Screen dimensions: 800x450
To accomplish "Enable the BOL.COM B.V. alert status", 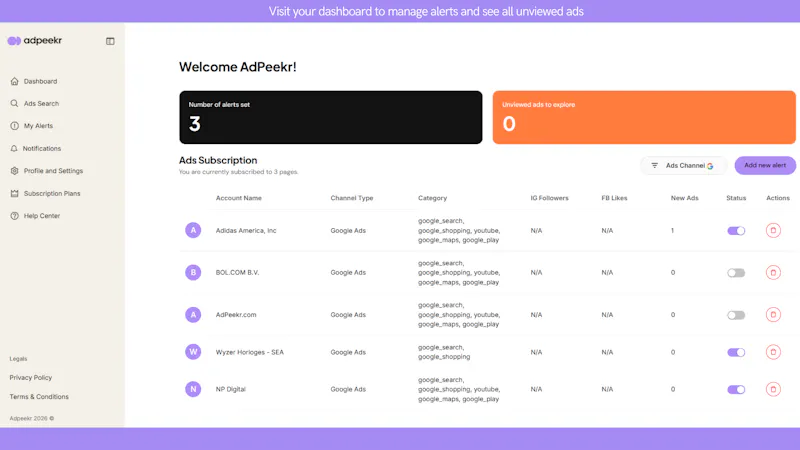I will (x=736, y=273).
